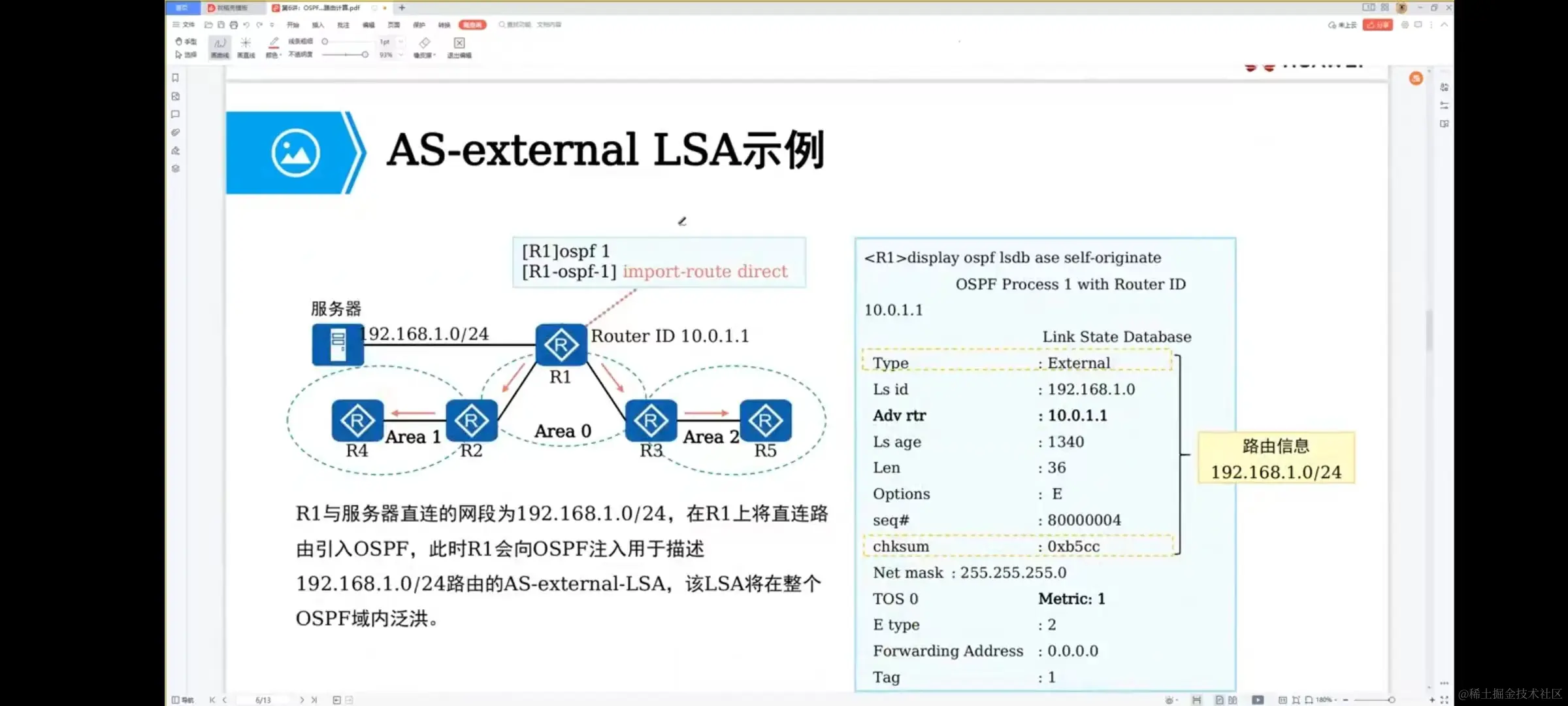Click the red Share button
This screenshot has height=706, width=1568.
click(x=1377, y=25)
